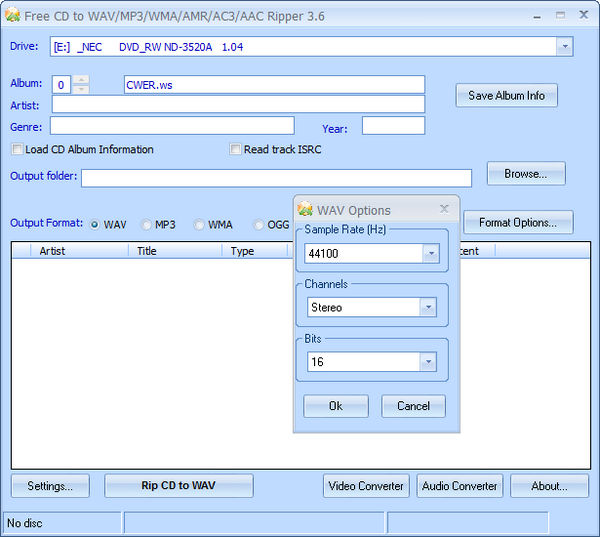Click the Artist column header
The width and height of the screenshot is (600, 537).
pos(52,251)
